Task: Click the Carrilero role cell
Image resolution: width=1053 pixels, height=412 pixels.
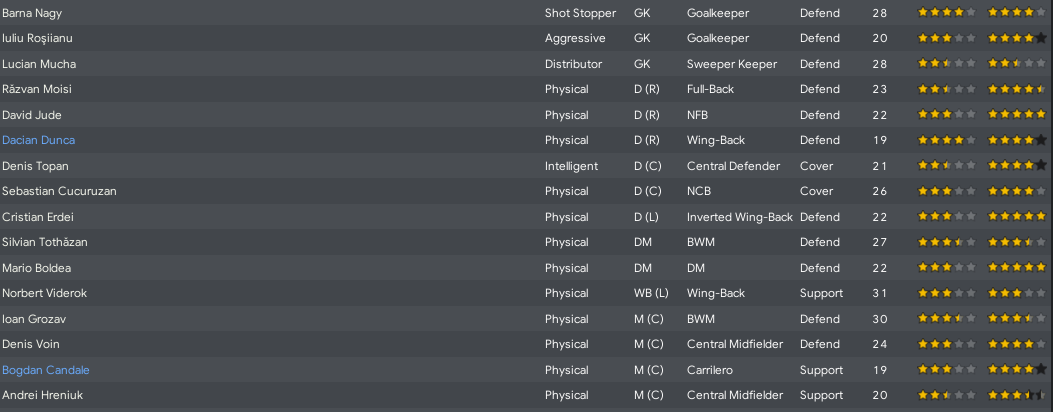Action: [710, 370]
